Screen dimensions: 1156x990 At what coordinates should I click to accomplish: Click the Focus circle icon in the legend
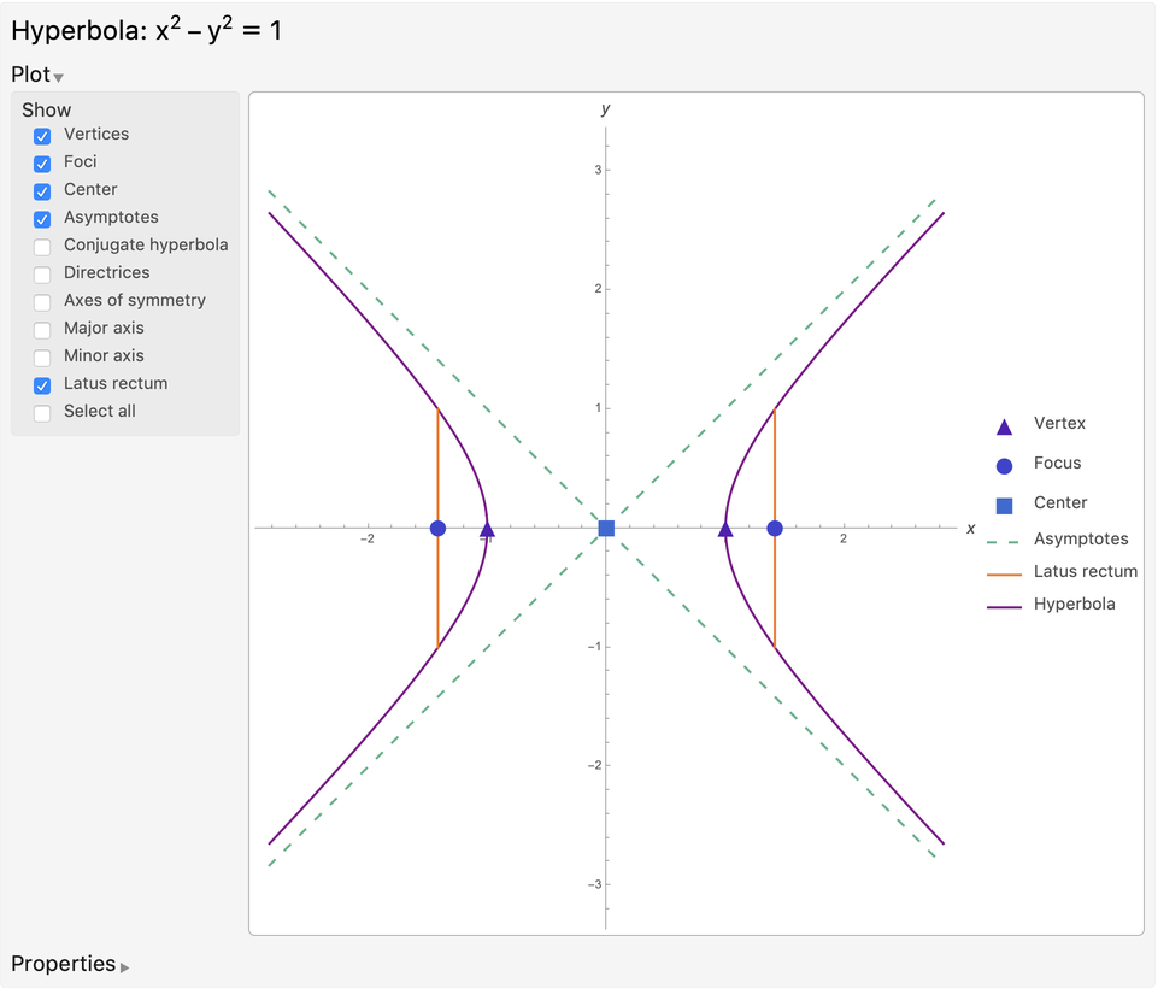[x=1005, y=465]
